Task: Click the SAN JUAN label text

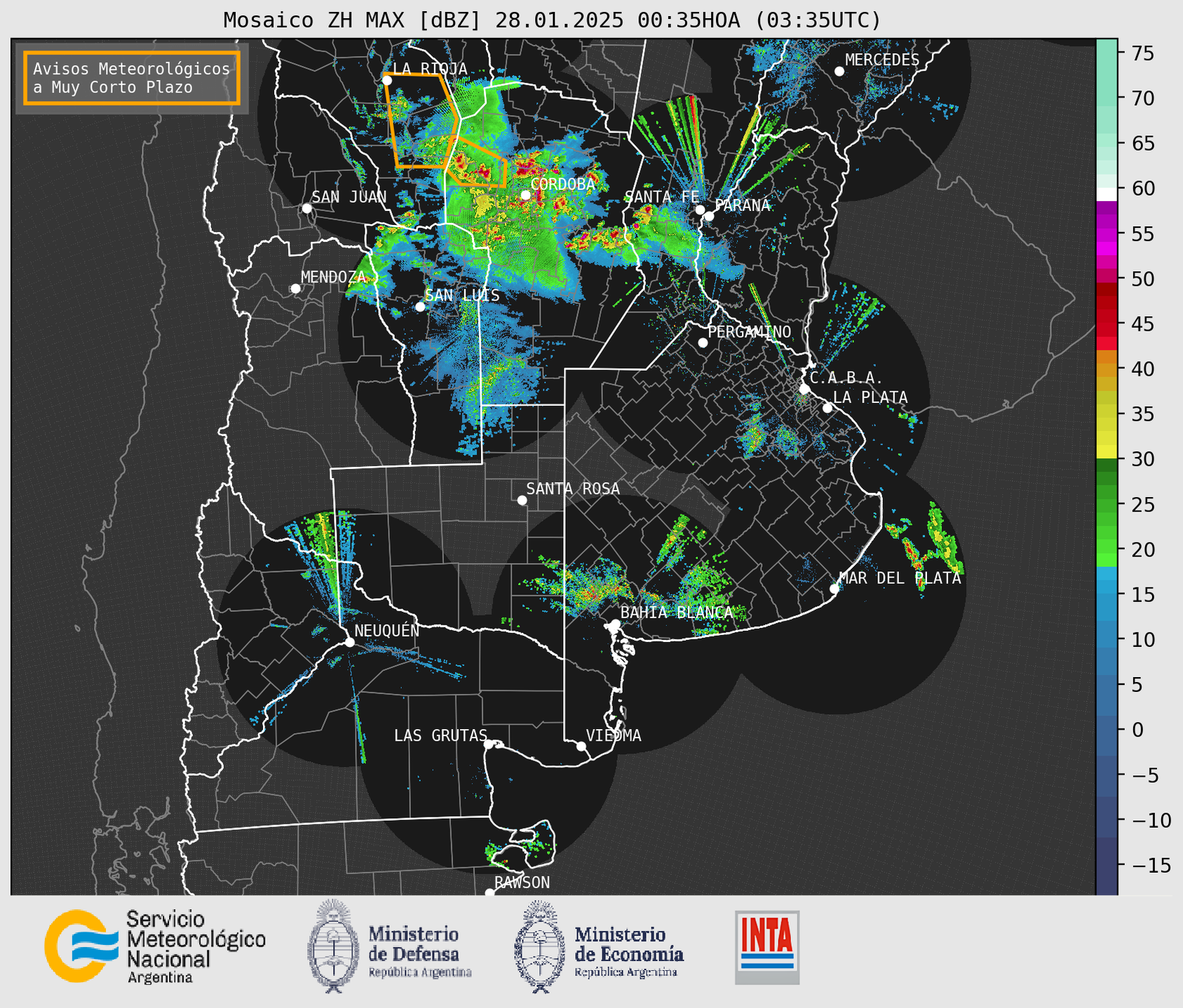Action: point(349,197)
